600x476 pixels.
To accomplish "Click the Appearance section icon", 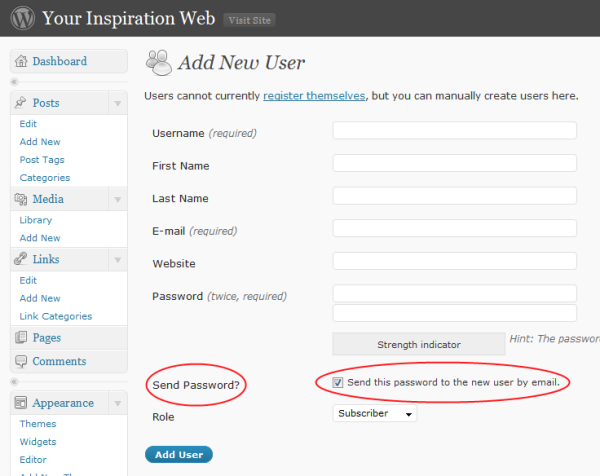I will [x=22, y=403].
